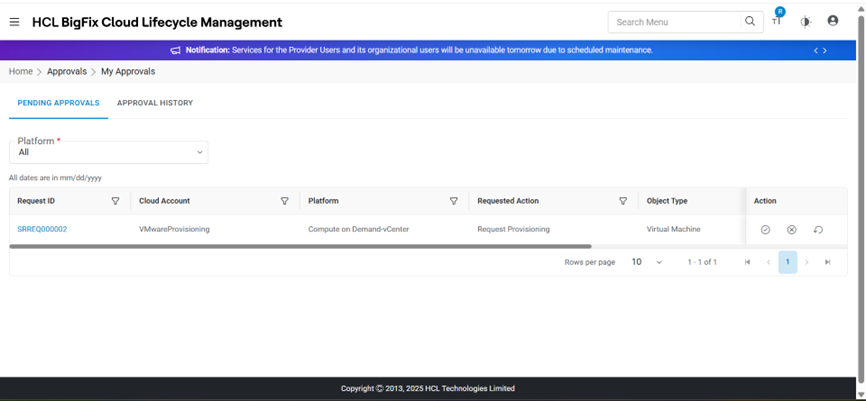
Task: Click the table's horizontal scrollbar
Action: tap(300, 246)
